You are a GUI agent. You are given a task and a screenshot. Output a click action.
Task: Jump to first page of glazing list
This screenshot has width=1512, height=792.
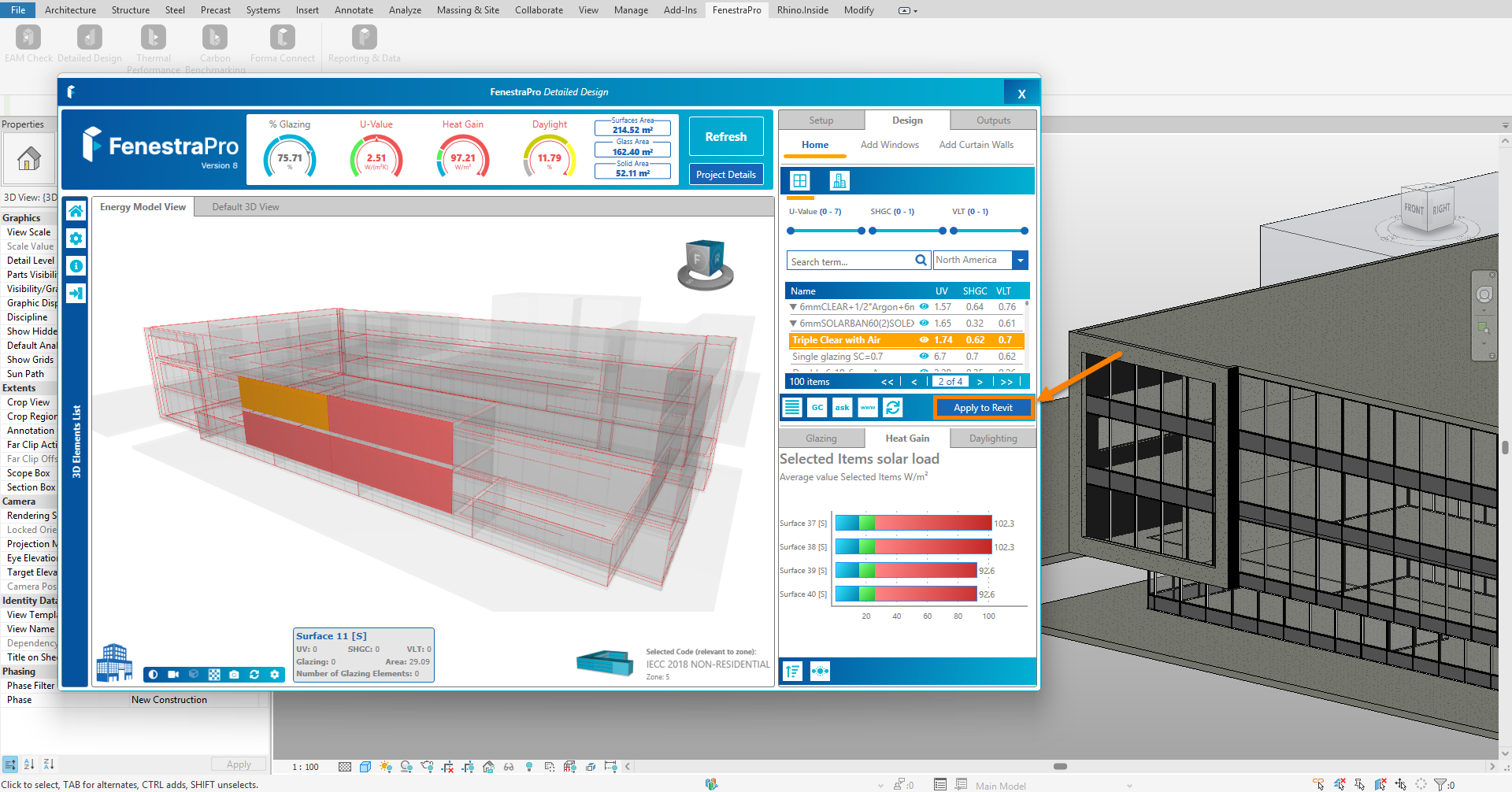(888, 382)
